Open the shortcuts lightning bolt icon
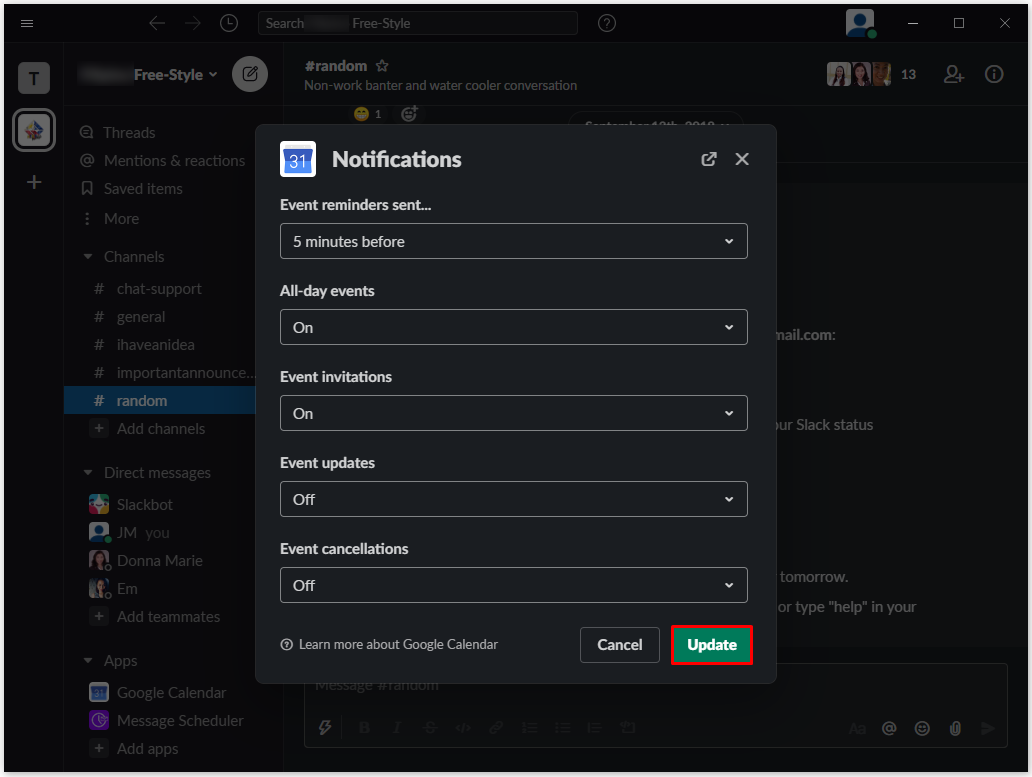The width and height of the screenshot is (1032, 777). point(325,728)
